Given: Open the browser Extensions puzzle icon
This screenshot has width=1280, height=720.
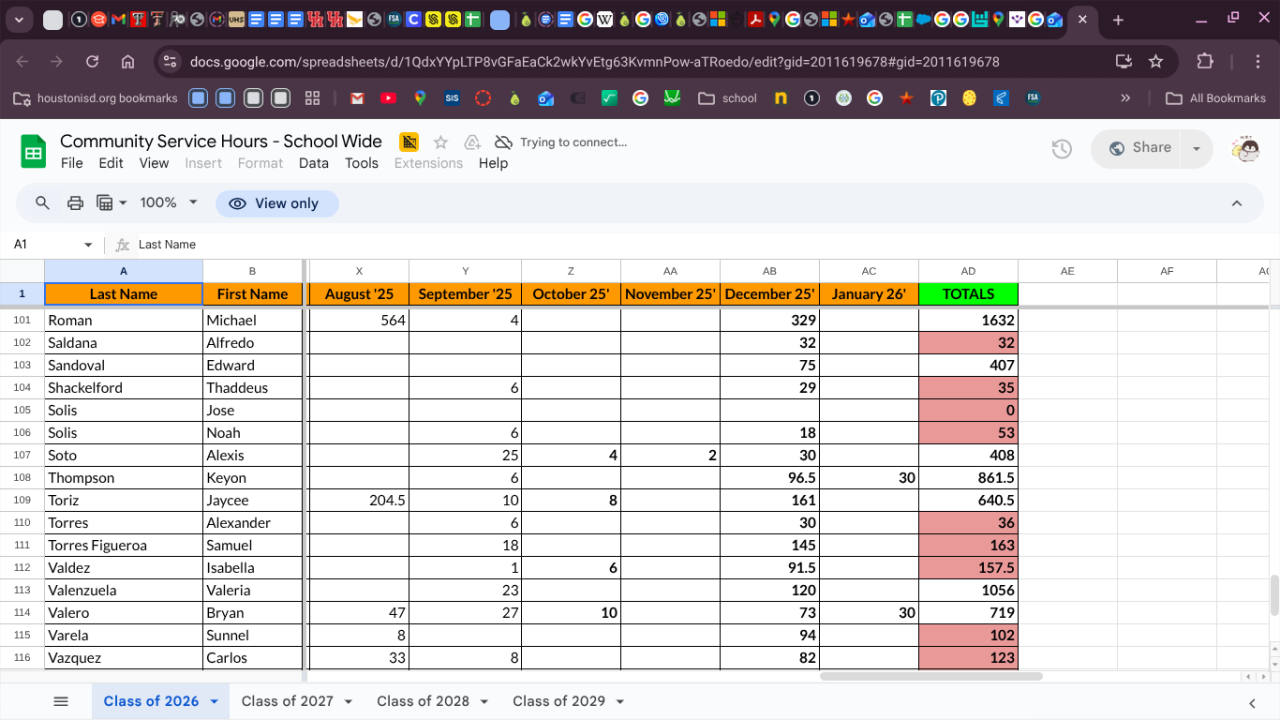Looking at the screenshot, I should point(1204,62).
